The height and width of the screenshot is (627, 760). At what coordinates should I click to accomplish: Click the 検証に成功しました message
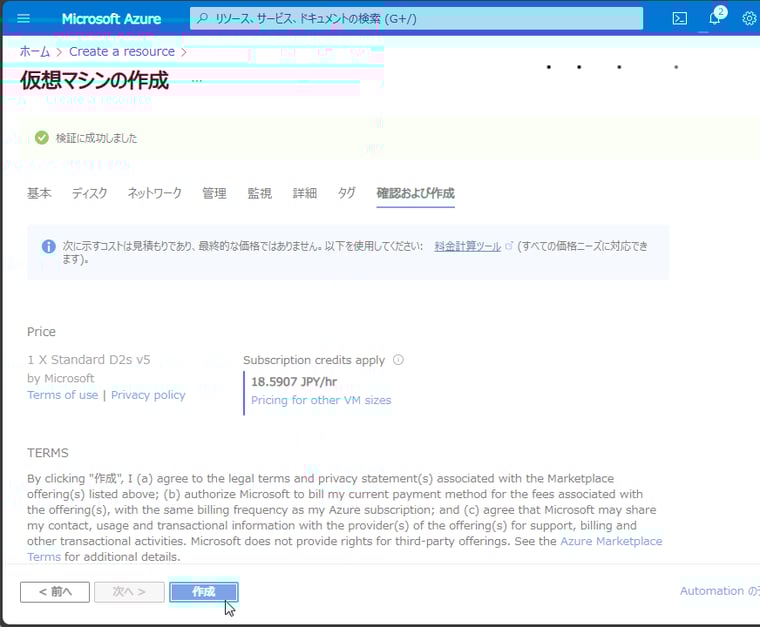96,139
